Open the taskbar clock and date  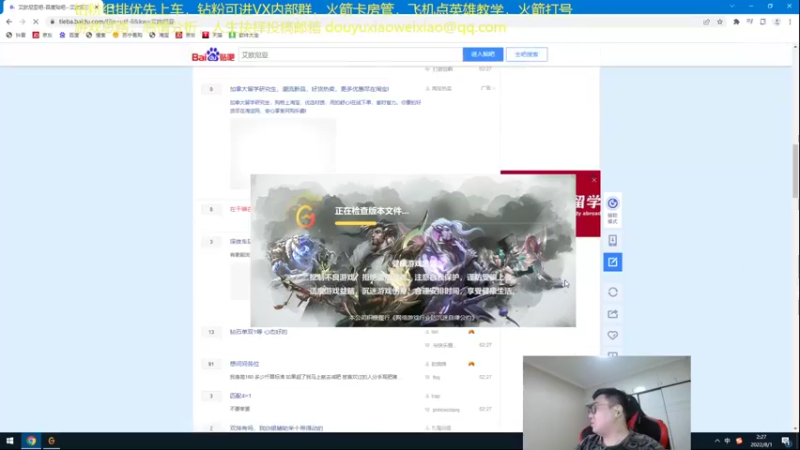point(761,441)
